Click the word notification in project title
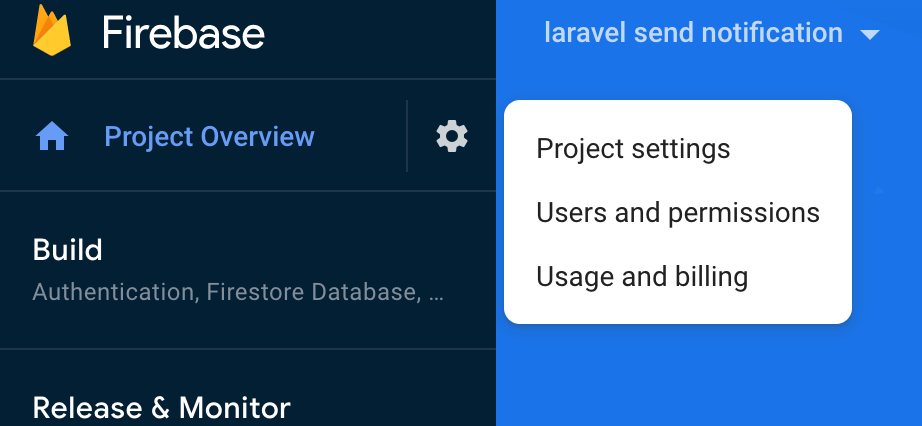 point(772,32)
